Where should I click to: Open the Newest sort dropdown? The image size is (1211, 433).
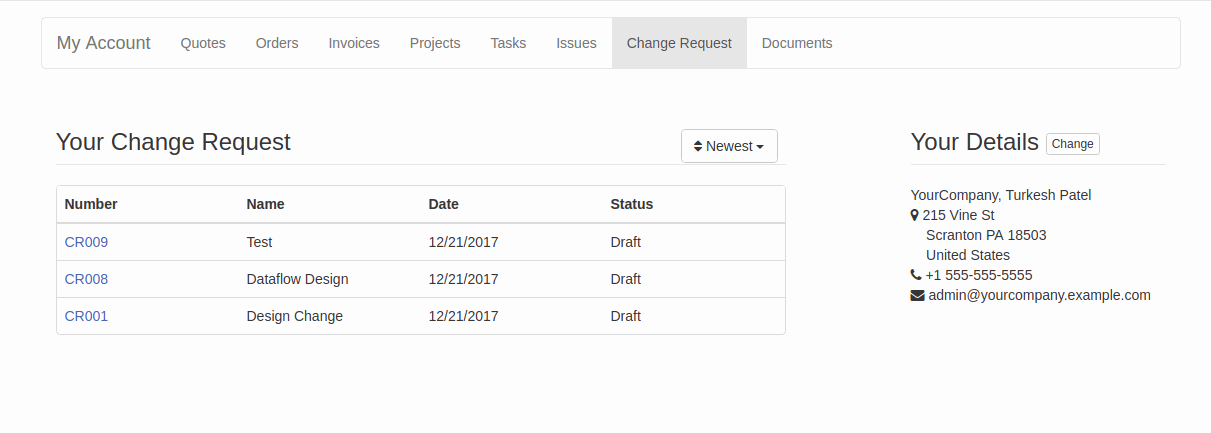(x=729, y=146)
